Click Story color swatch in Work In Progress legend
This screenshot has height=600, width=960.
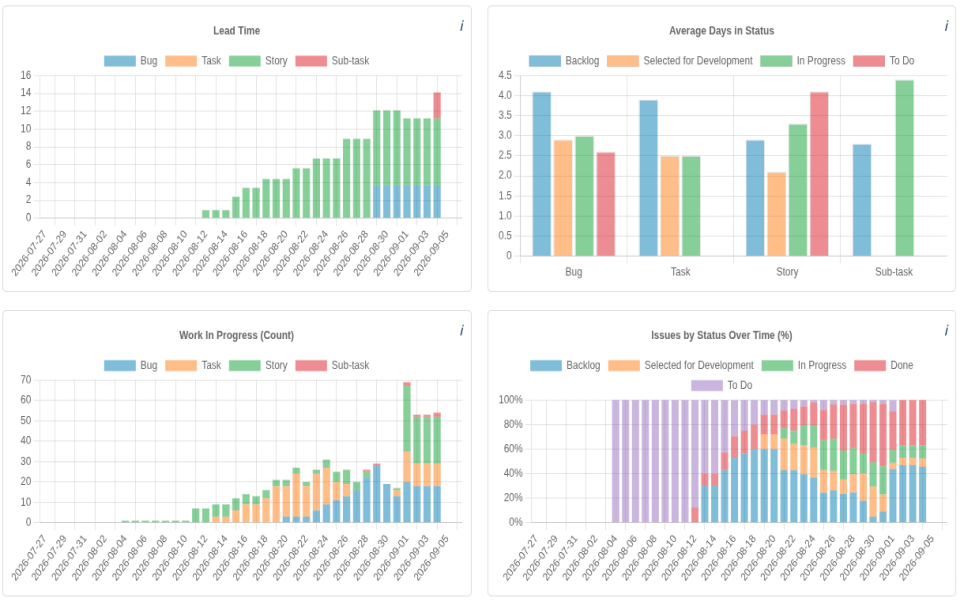pos(244,366)
